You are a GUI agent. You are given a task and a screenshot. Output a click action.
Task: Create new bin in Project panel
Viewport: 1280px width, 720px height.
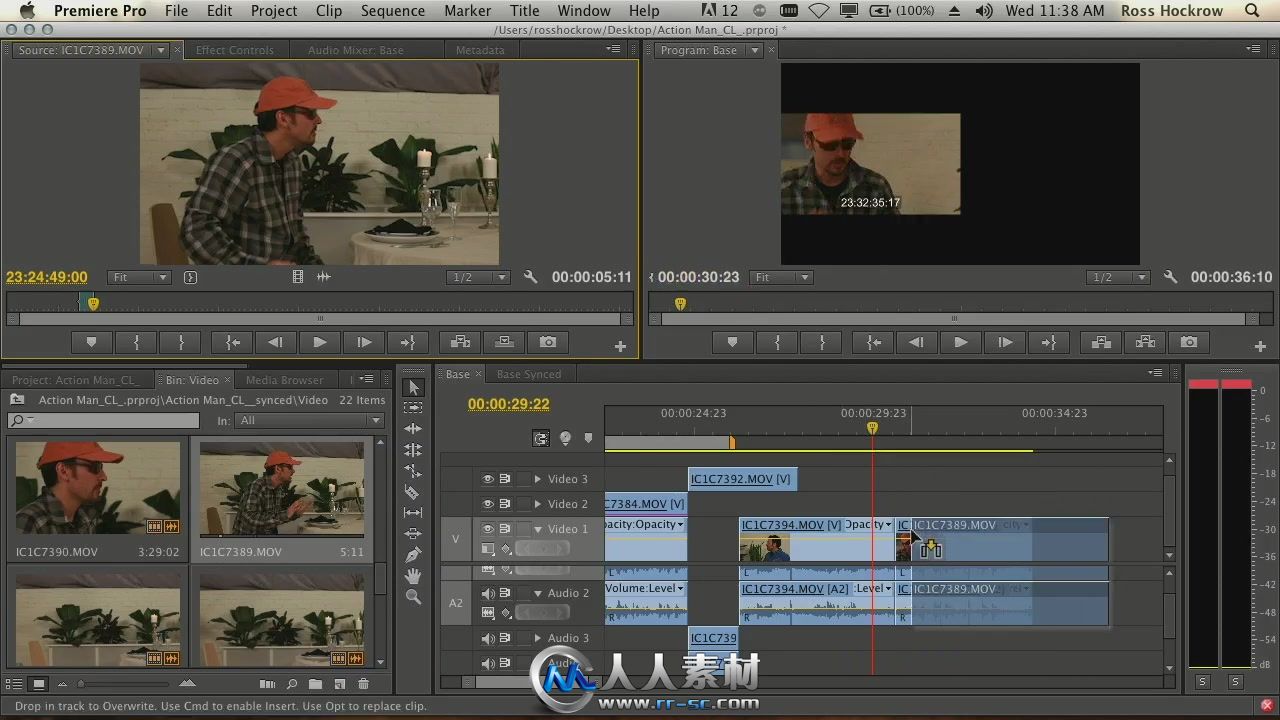pos(315,684)
